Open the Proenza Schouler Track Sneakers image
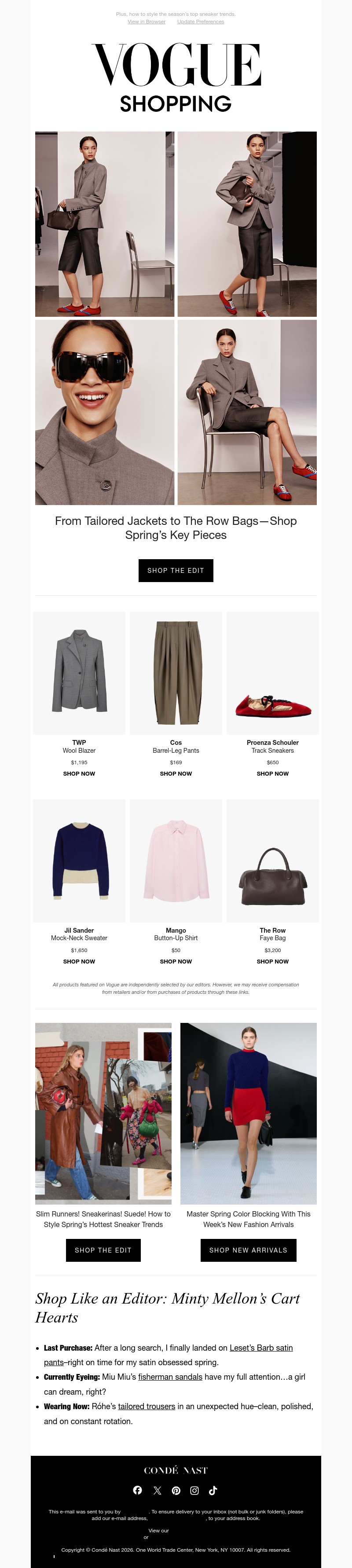The image size is (352, 1568). pyautogui.click(x=273, y=673)
